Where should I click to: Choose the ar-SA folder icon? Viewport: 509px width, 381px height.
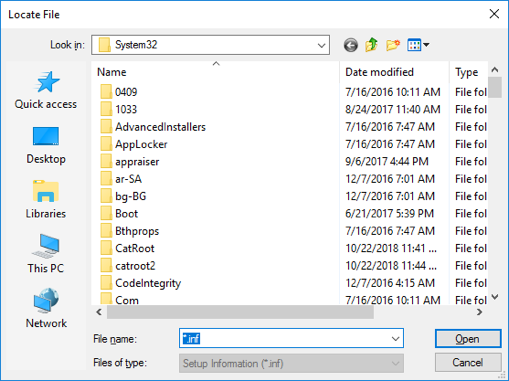[106, 179]
